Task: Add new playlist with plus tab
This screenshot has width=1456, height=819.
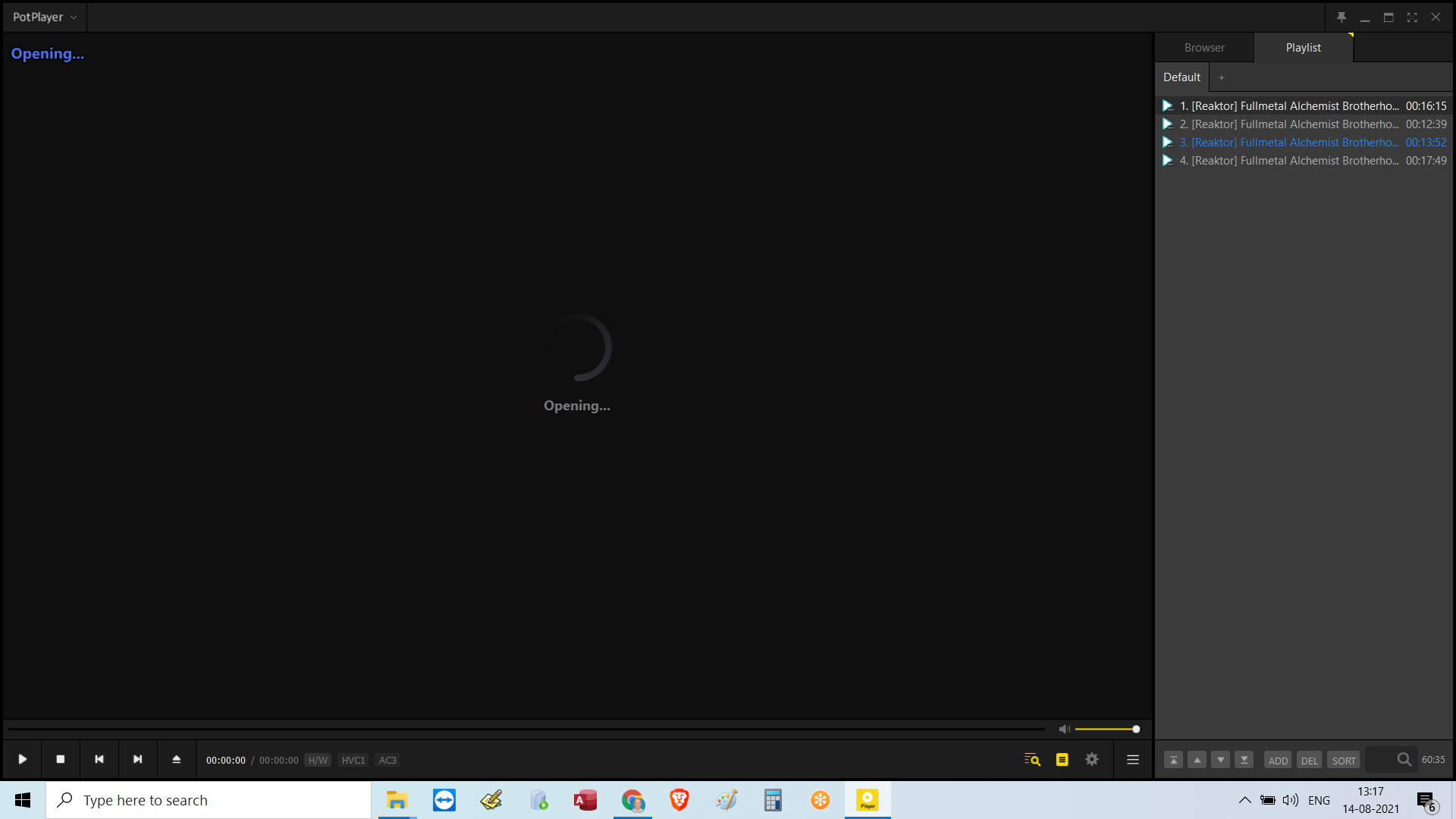Action: pyautogui.click(x=1222, y=77)
